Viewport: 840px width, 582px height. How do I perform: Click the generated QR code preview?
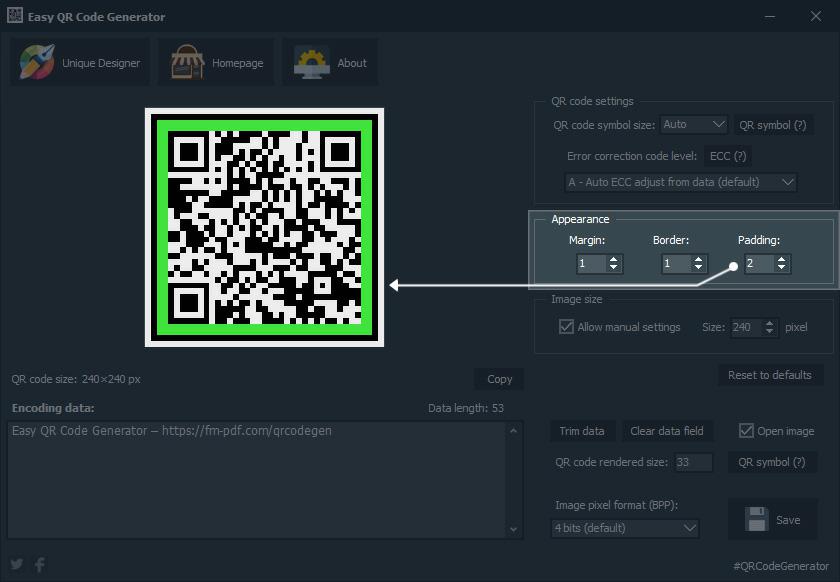coord(265,227)
